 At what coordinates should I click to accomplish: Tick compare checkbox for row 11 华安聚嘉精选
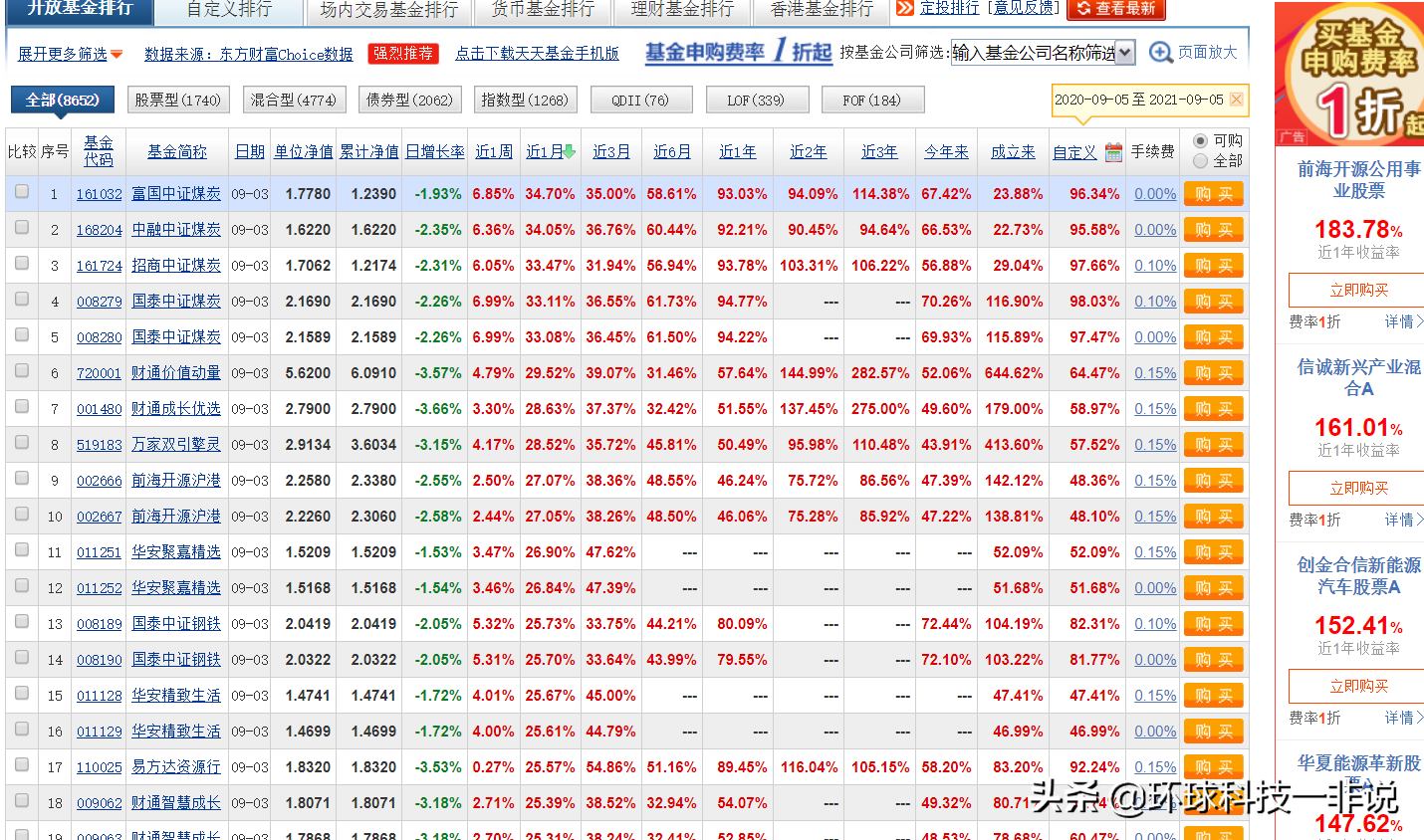coord(22,550)
